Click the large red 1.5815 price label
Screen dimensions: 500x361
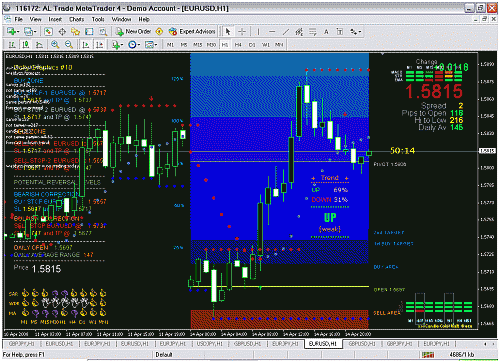434,91
